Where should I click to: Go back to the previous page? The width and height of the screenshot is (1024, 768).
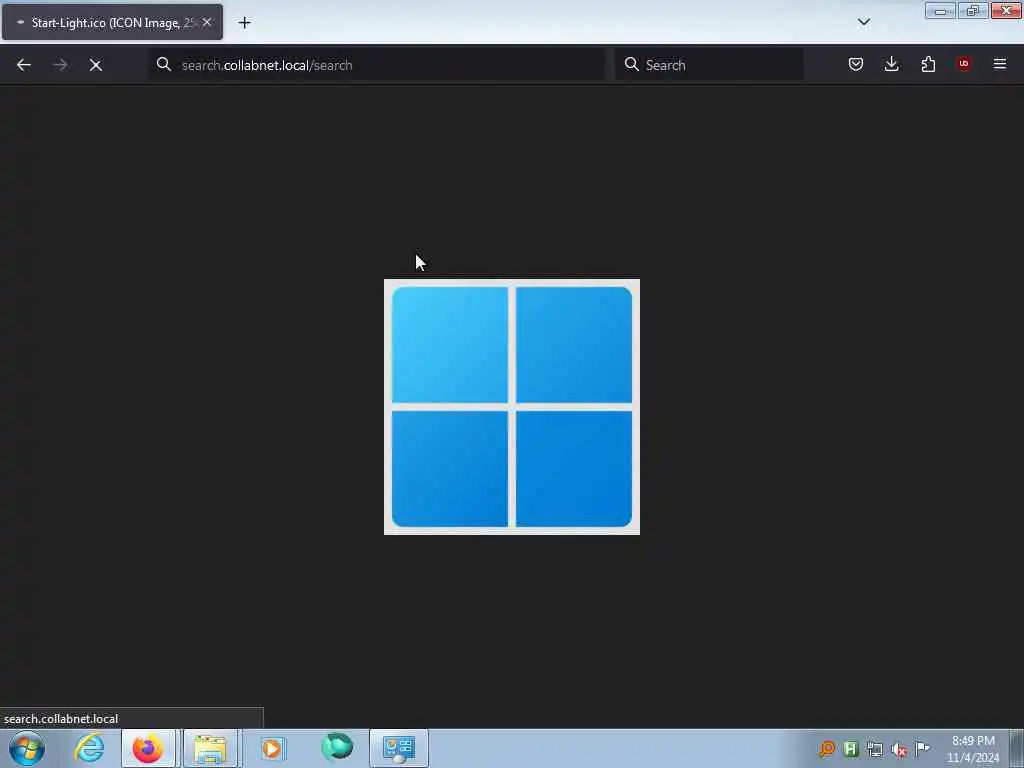point(24,65)
